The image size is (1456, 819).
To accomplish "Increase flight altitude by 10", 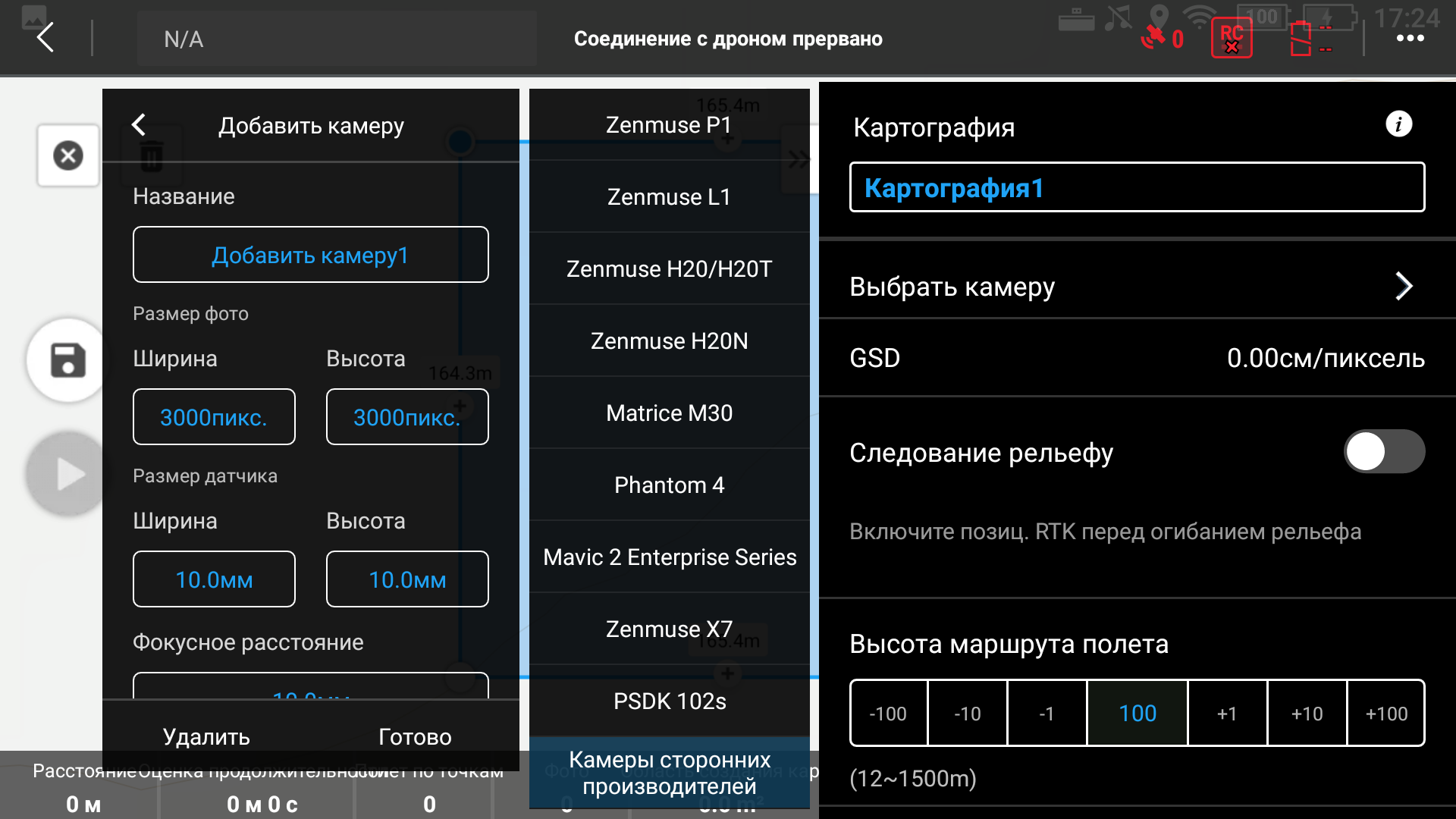I will tap(1307, 714).
